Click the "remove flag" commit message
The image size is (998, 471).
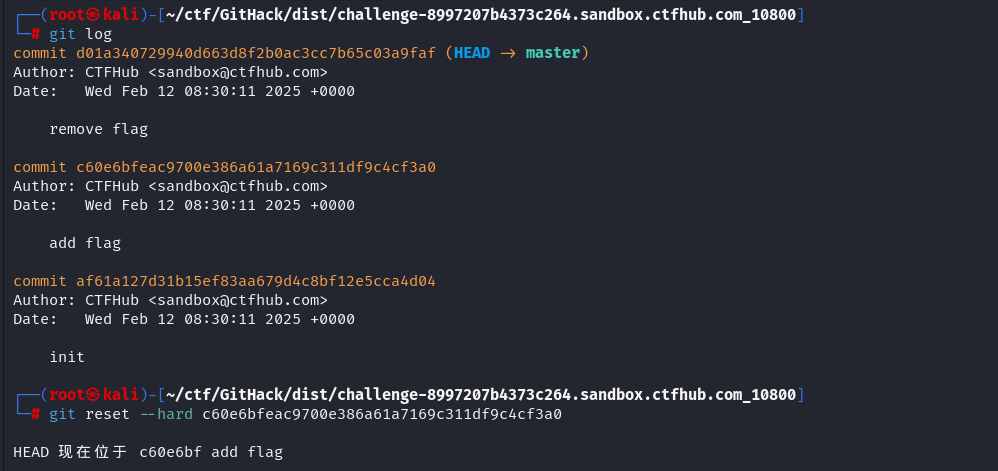pos(98,129)
